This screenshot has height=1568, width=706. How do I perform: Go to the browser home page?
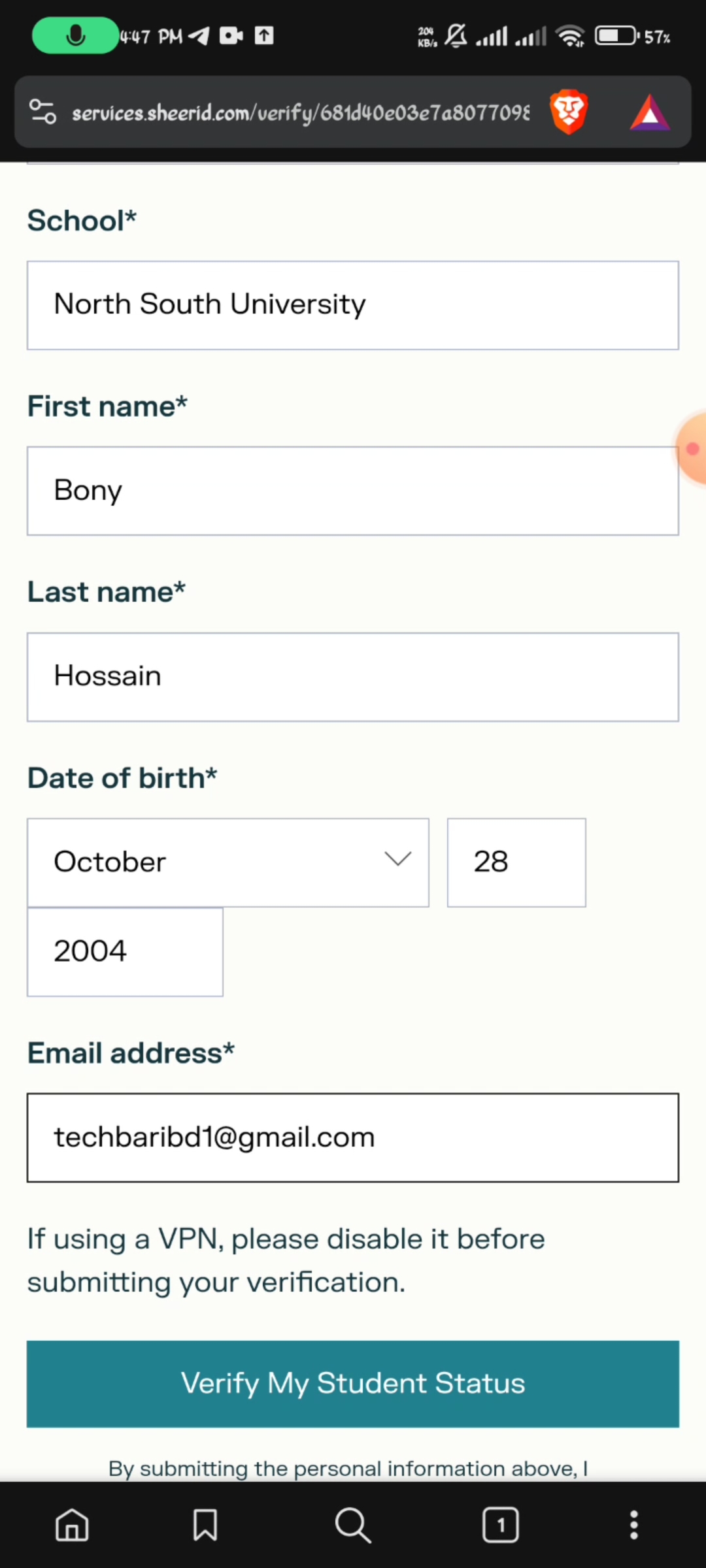click(72, 1525)
